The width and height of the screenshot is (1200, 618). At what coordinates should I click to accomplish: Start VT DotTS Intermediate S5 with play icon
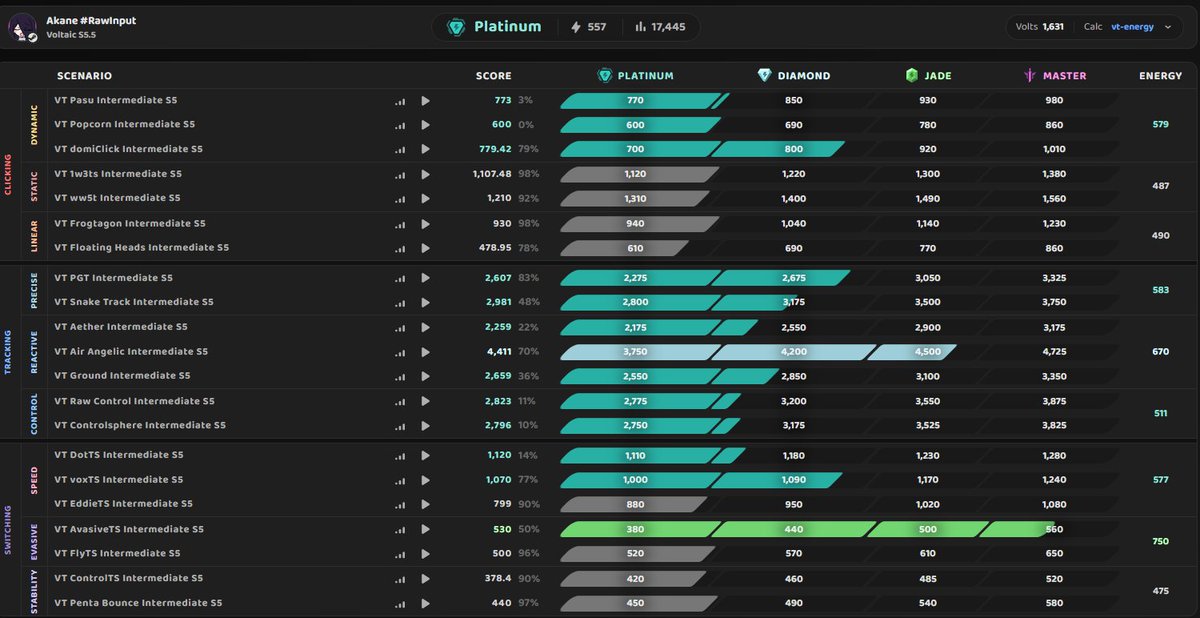coord(425,455)
